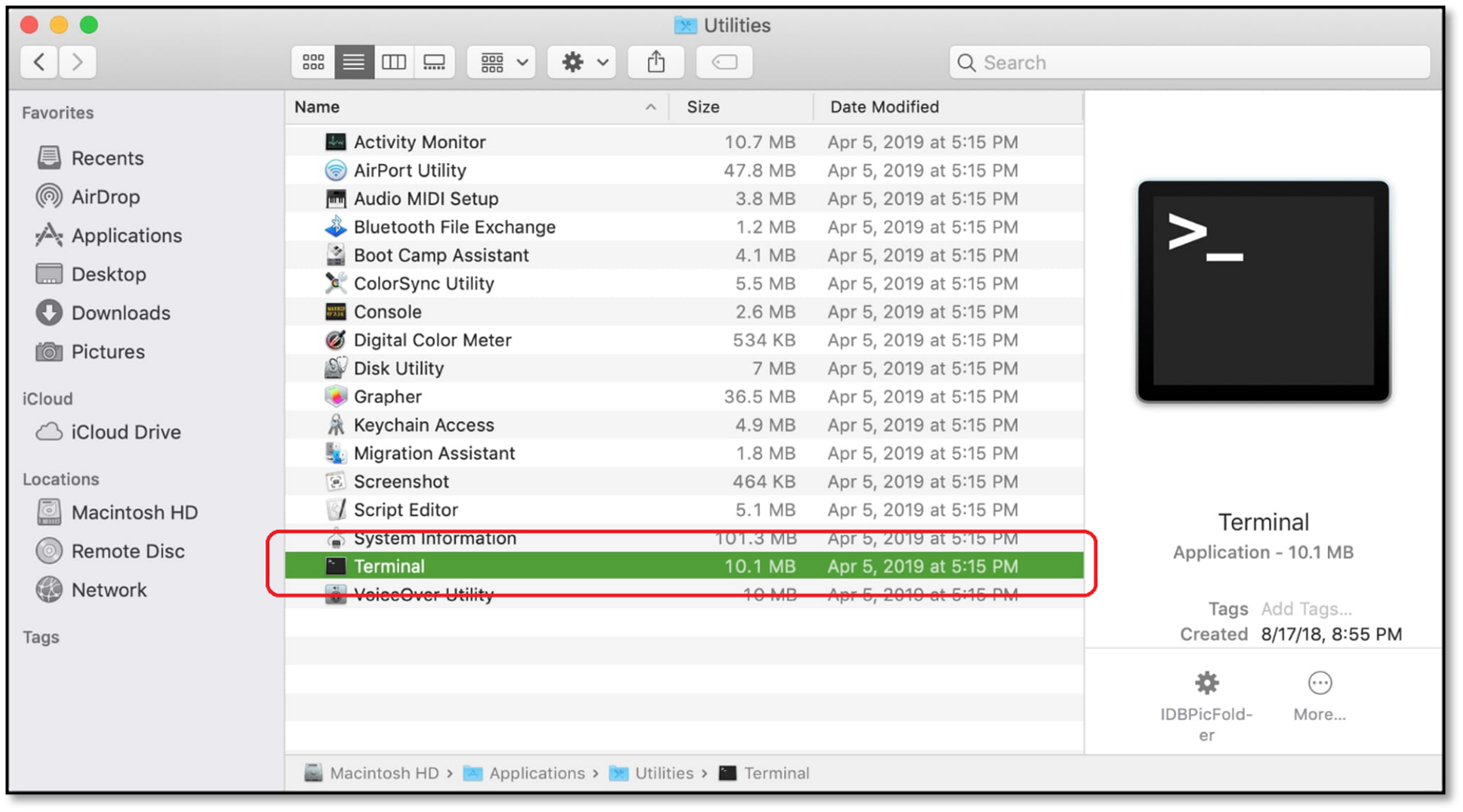Click the Script Editor app icon
Screen dimensions: 1463x812
[x=335, y=509]
